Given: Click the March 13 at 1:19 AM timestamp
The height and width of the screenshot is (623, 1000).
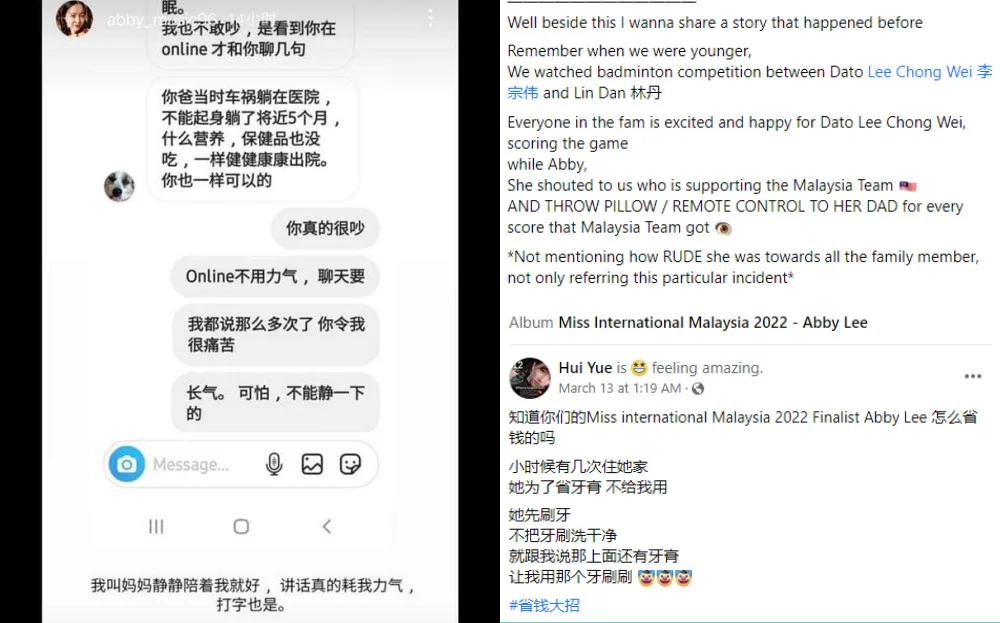Looking at the screenshot, I should click(x=619, y=388).
